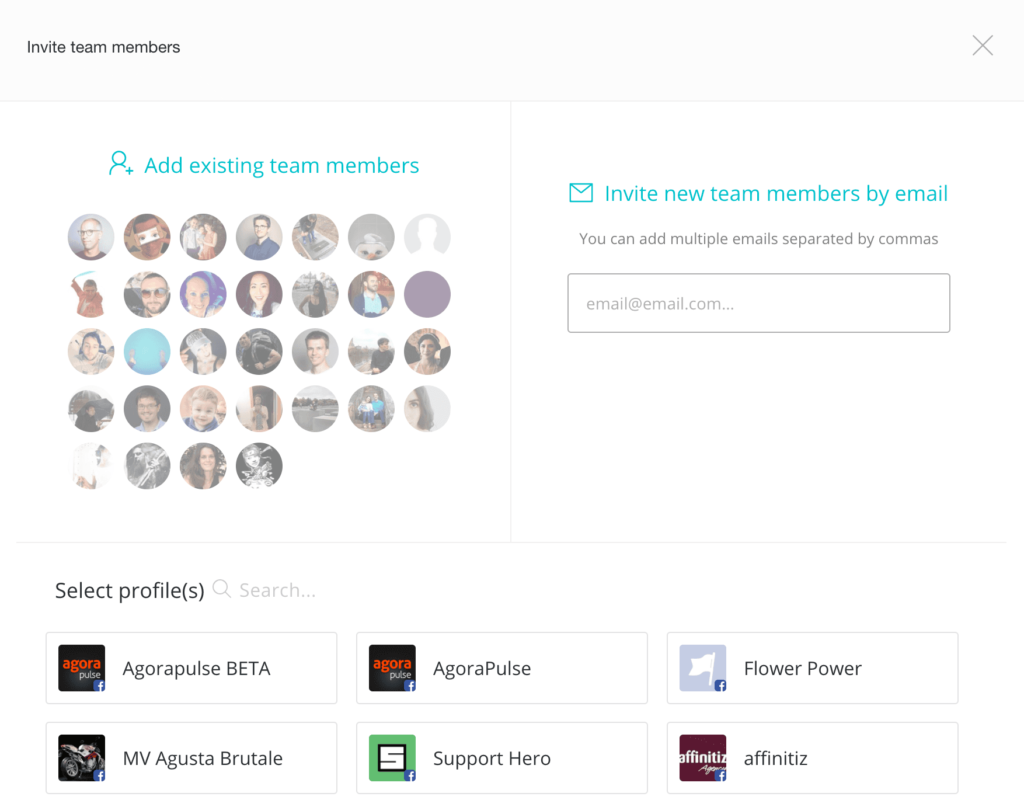The width and height of the screenshot is (1024, 807).
Task: Choose the Flower Power profile card
Action: [x=812, y=668]
